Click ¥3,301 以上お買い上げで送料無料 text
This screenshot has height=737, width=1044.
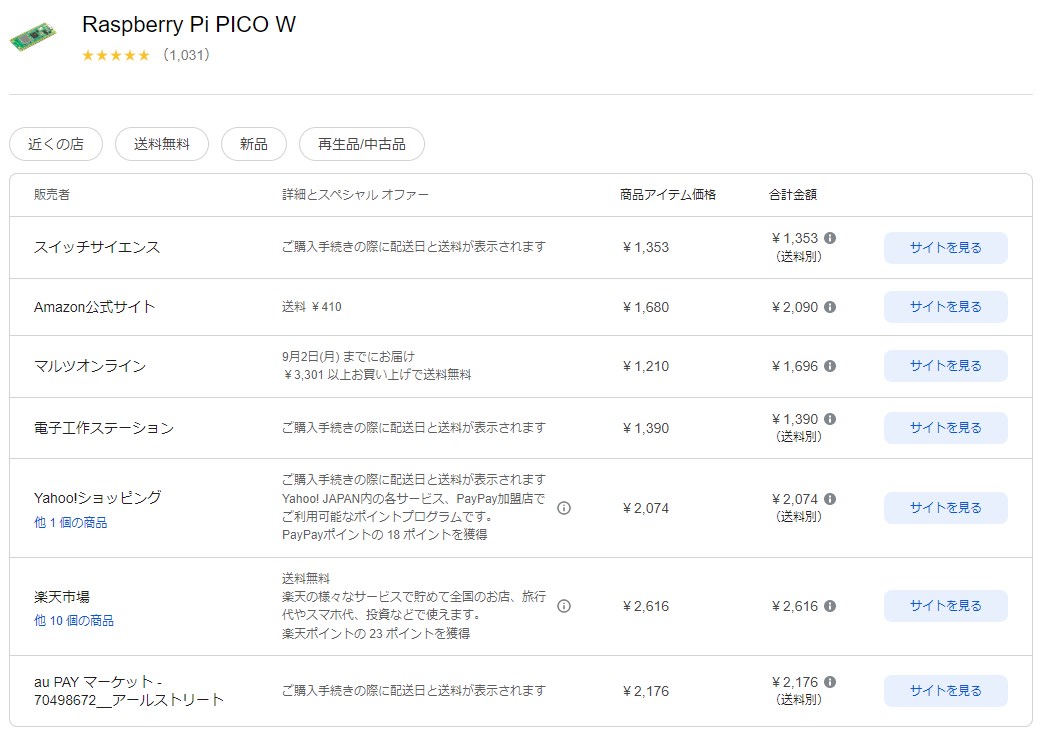click(x=377, y=375)
